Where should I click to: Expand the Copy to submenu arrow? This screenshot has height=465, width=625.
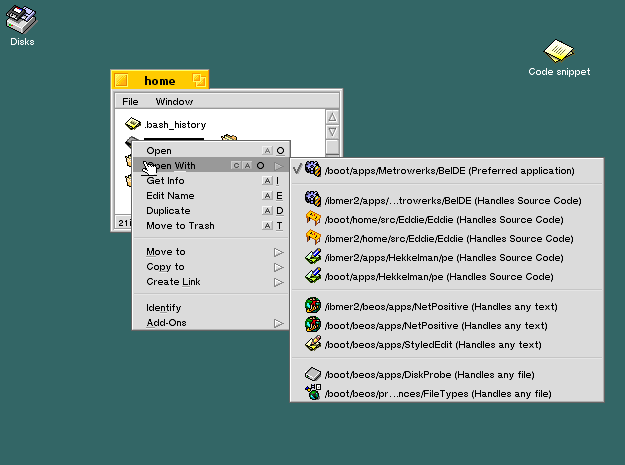pos(279,267)
